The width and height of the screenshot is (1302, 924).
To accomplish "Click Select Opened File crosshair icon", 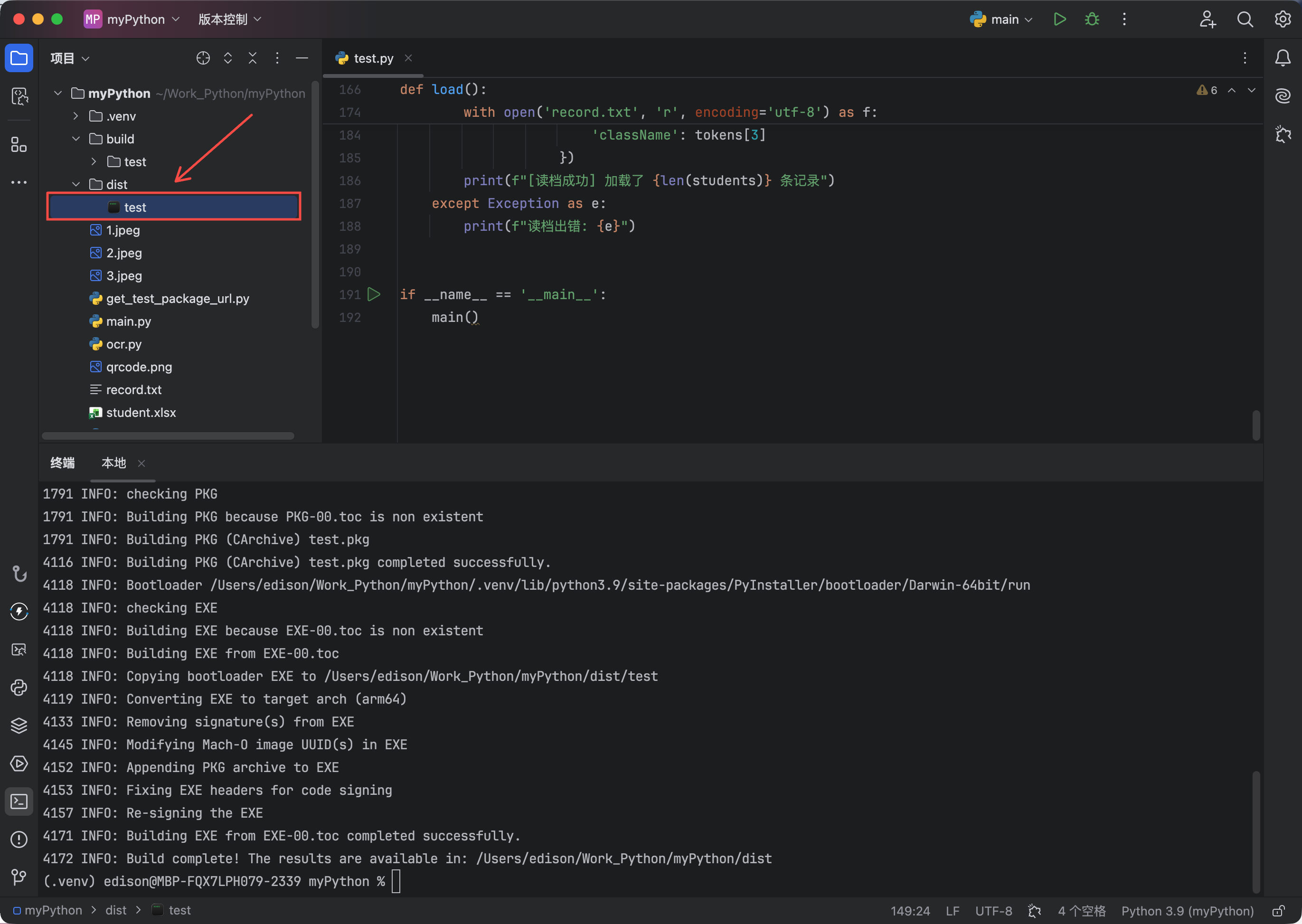I will [203, 58].
